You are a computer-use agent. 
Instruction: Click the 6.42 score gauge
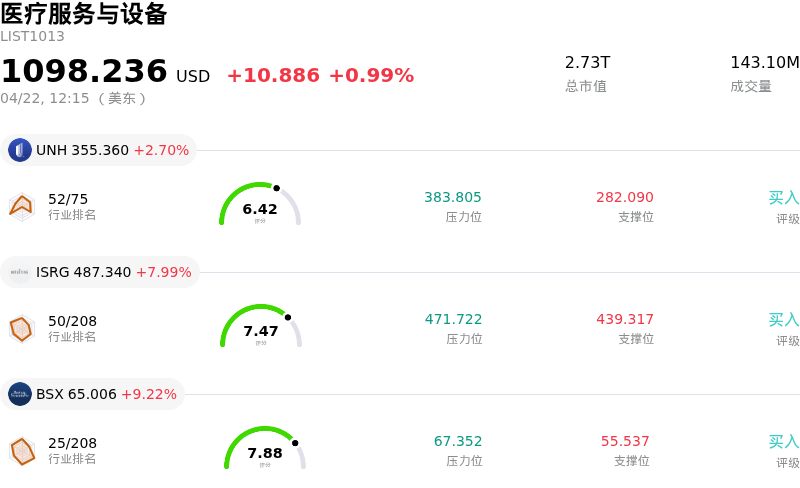coord(260,206)
